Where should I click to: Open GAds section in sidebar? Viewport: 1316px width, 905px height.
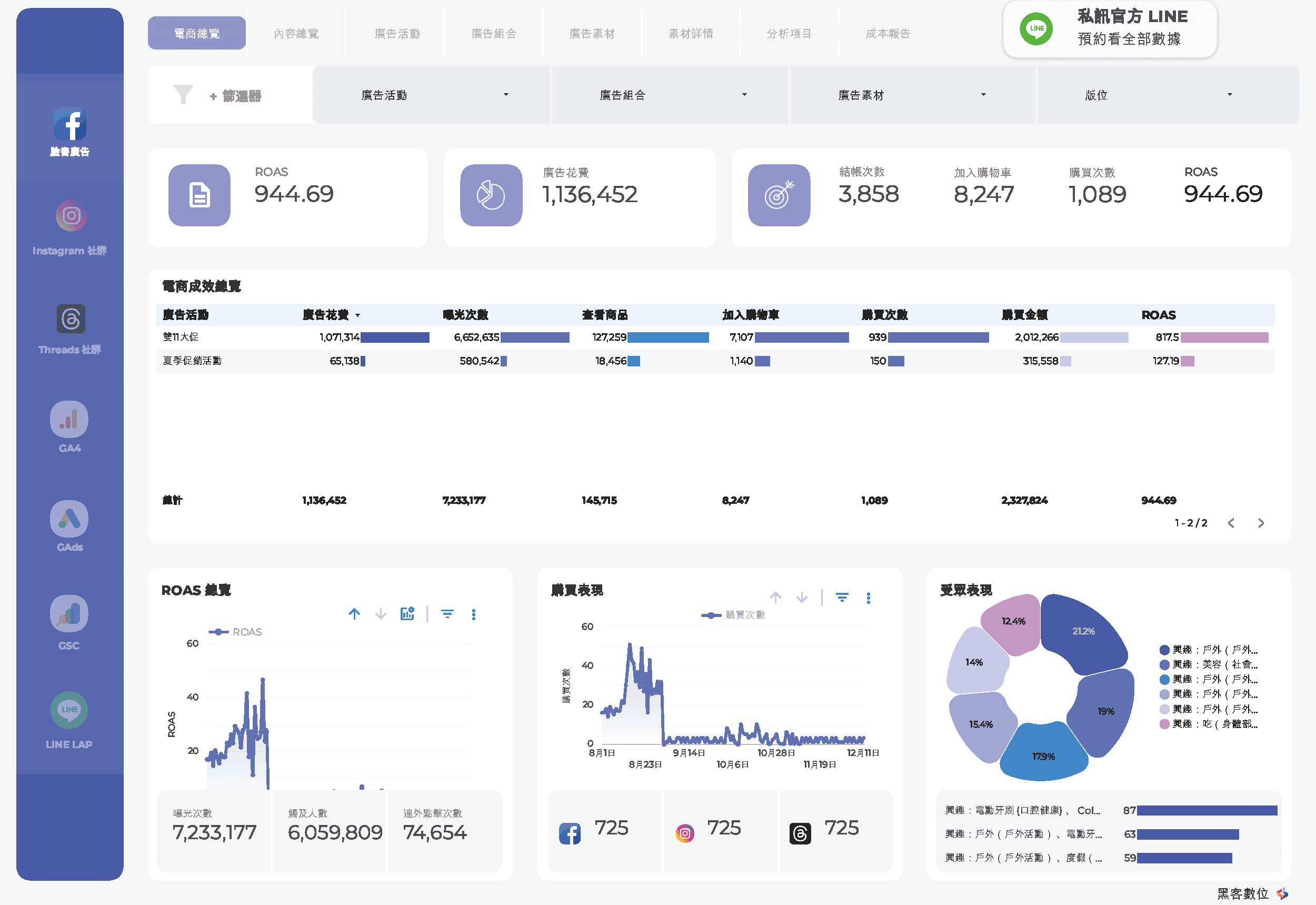[x=69, y=519]
